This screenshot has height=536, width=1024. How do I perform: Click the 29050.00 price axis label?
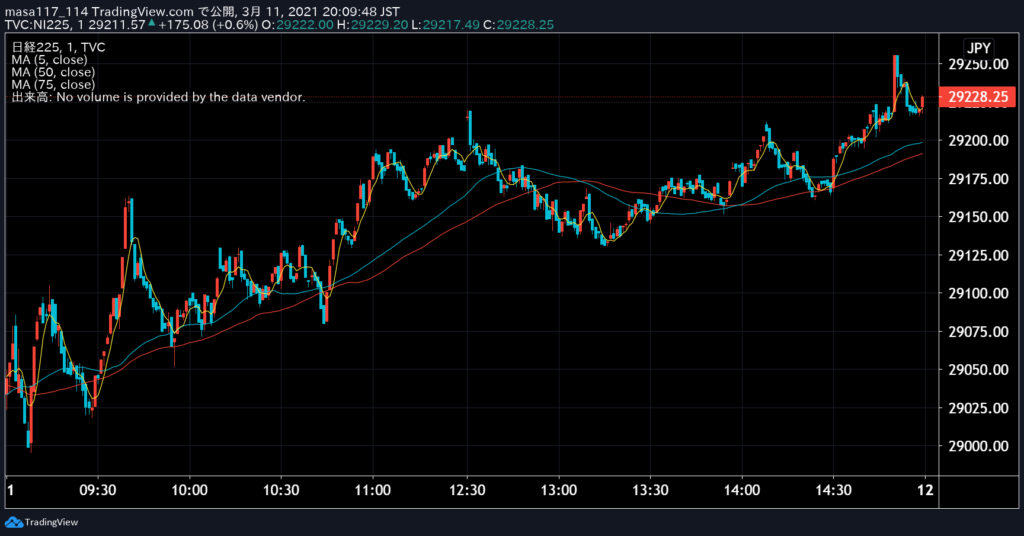[x=978, y=370]
